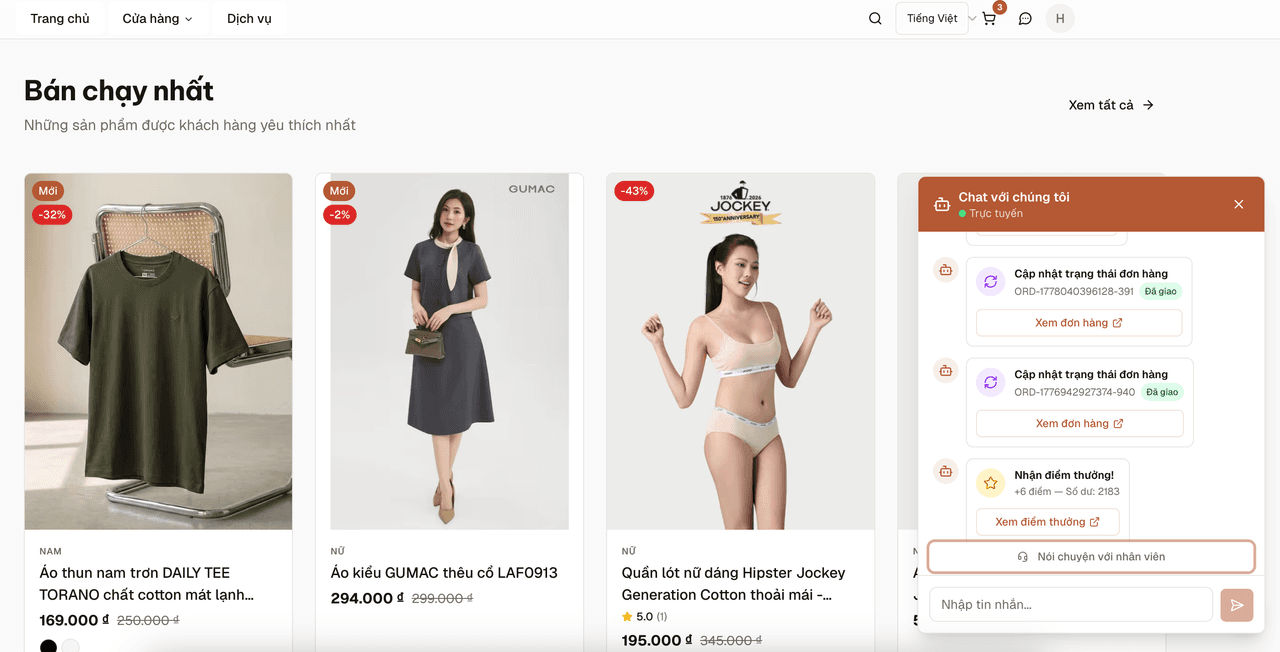Go to Trang chủ
1280x652 pixels.
(x=60, y=18)
